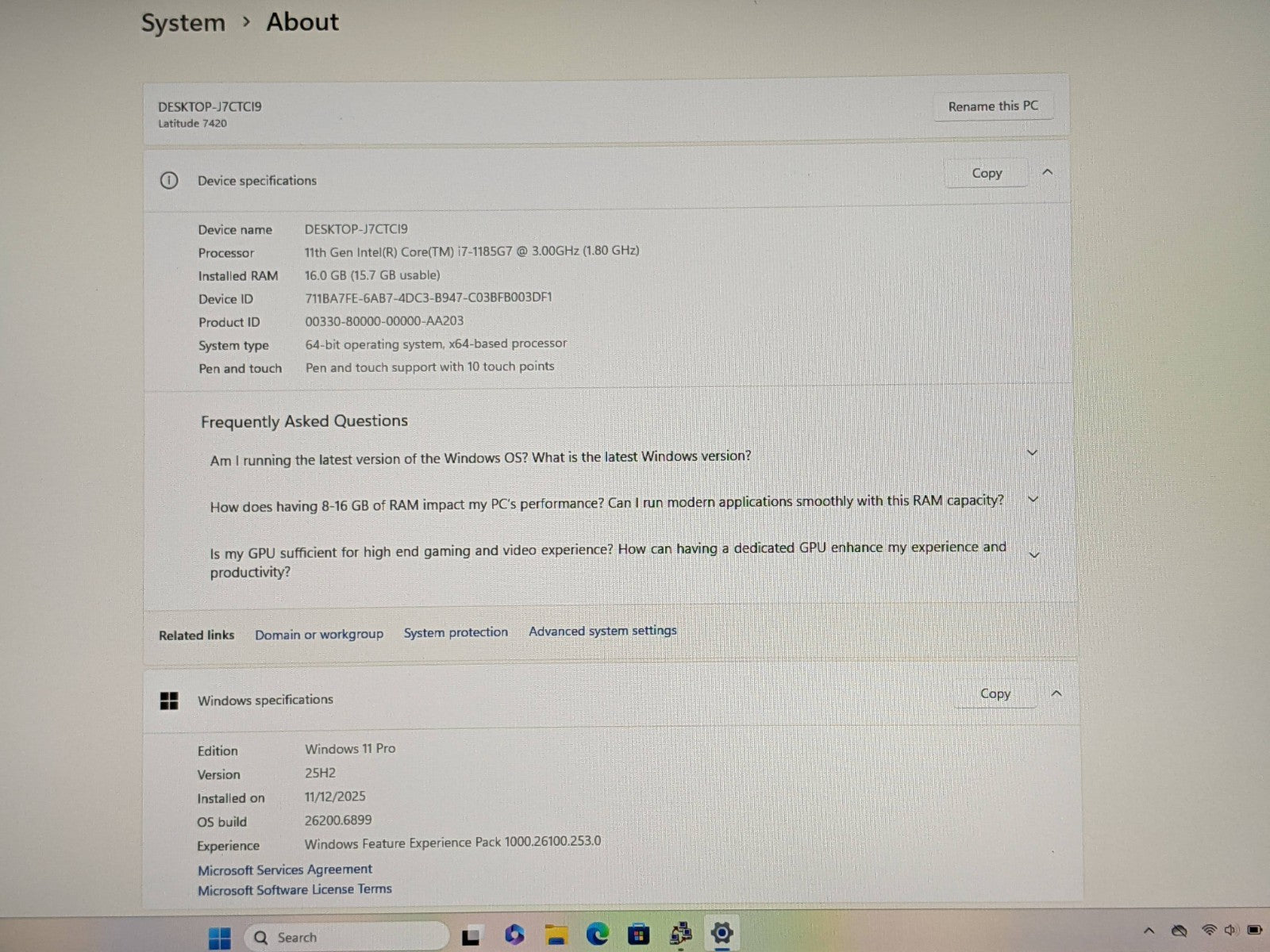Click the OneDrive cloud tray icon
The width and height of the screenshot is (1270, 952).
[1180, 930]
